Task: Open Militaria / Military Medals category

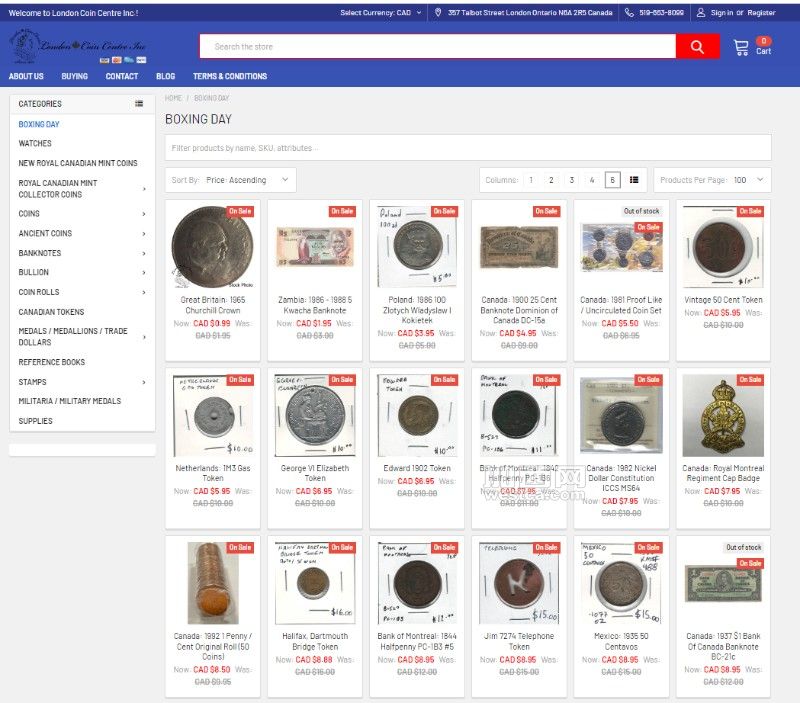Action: (69, 401)
